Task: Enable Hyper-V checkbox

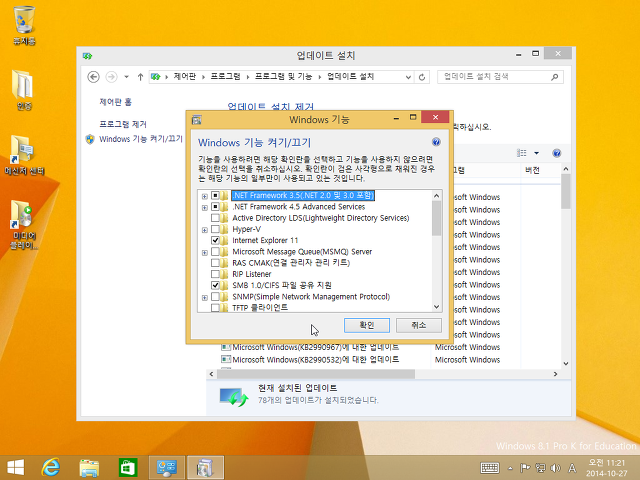Action: (215, 229)
